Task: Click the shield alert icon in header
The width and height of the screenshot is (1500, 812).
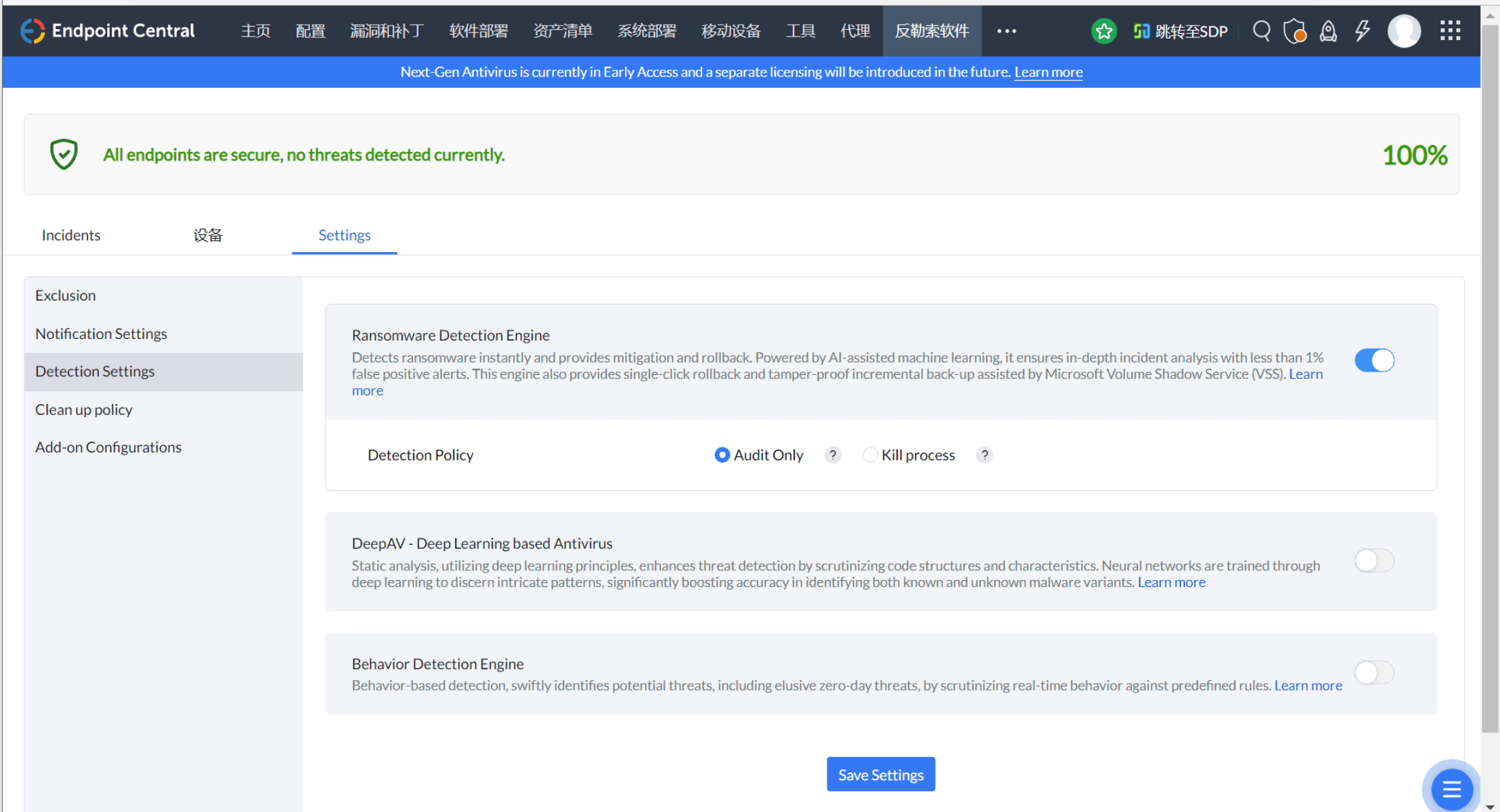Action: [x=1294, y=31]
